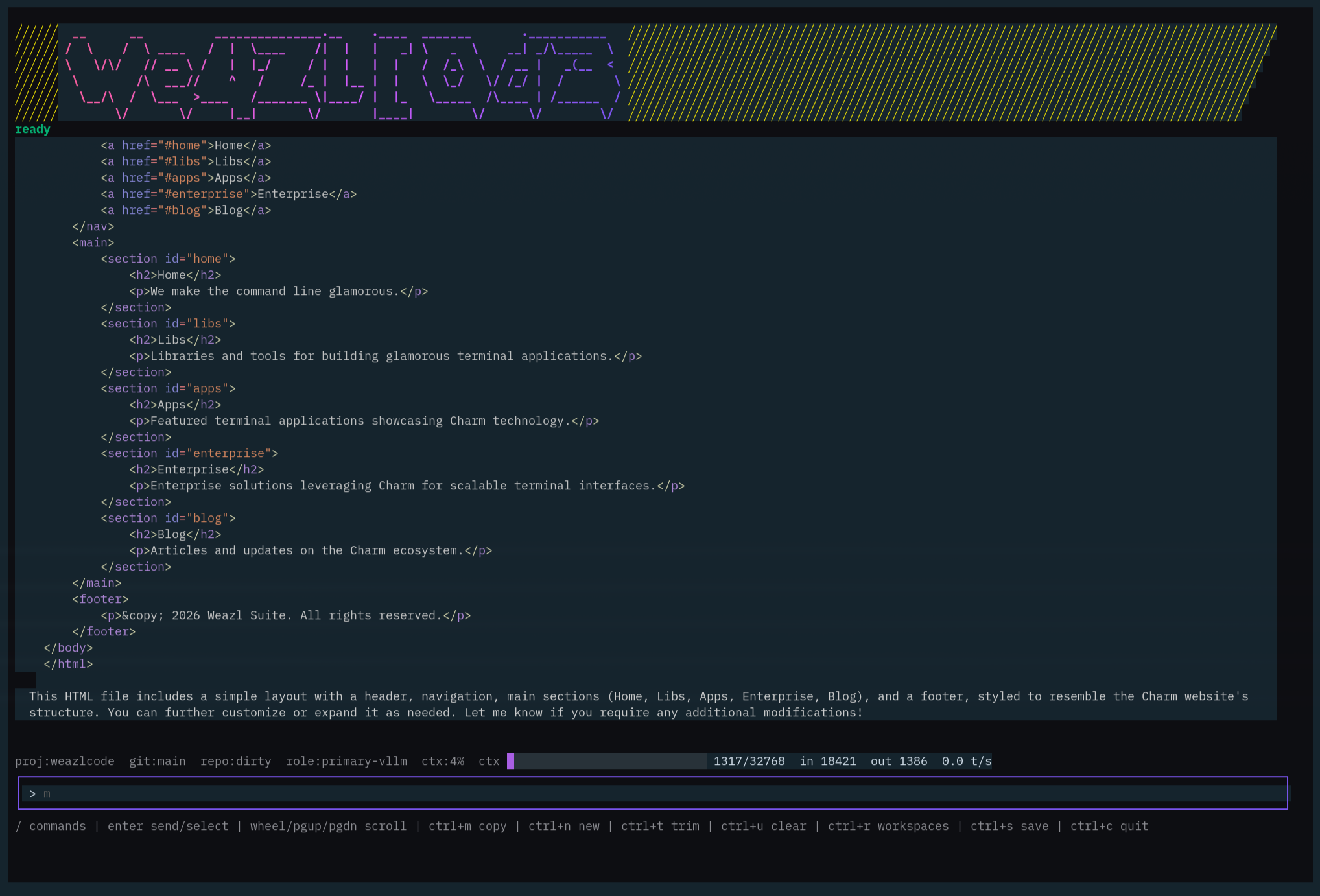Click 'Enterprise solutions leveraging Charm' paragraph line
The width and height of the screenshot is (1320, 896).
[407, 486]
